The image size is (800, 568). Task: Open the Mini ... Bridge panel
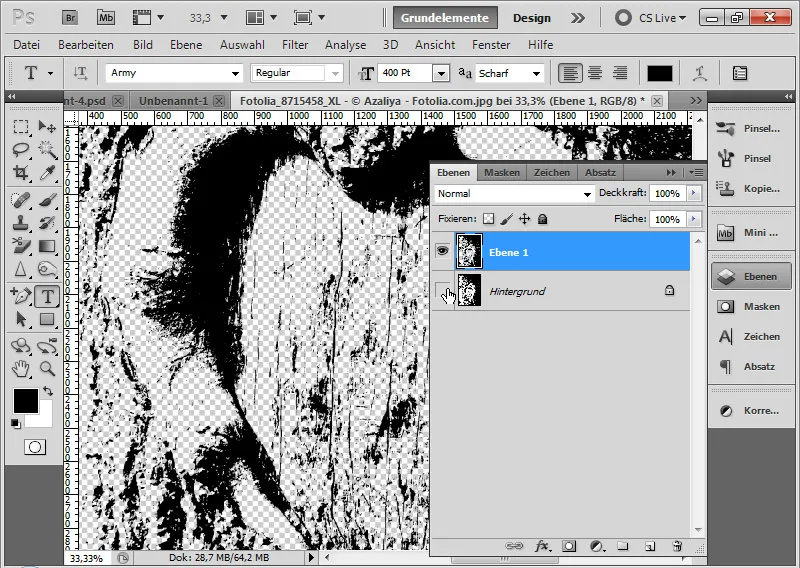751,233
